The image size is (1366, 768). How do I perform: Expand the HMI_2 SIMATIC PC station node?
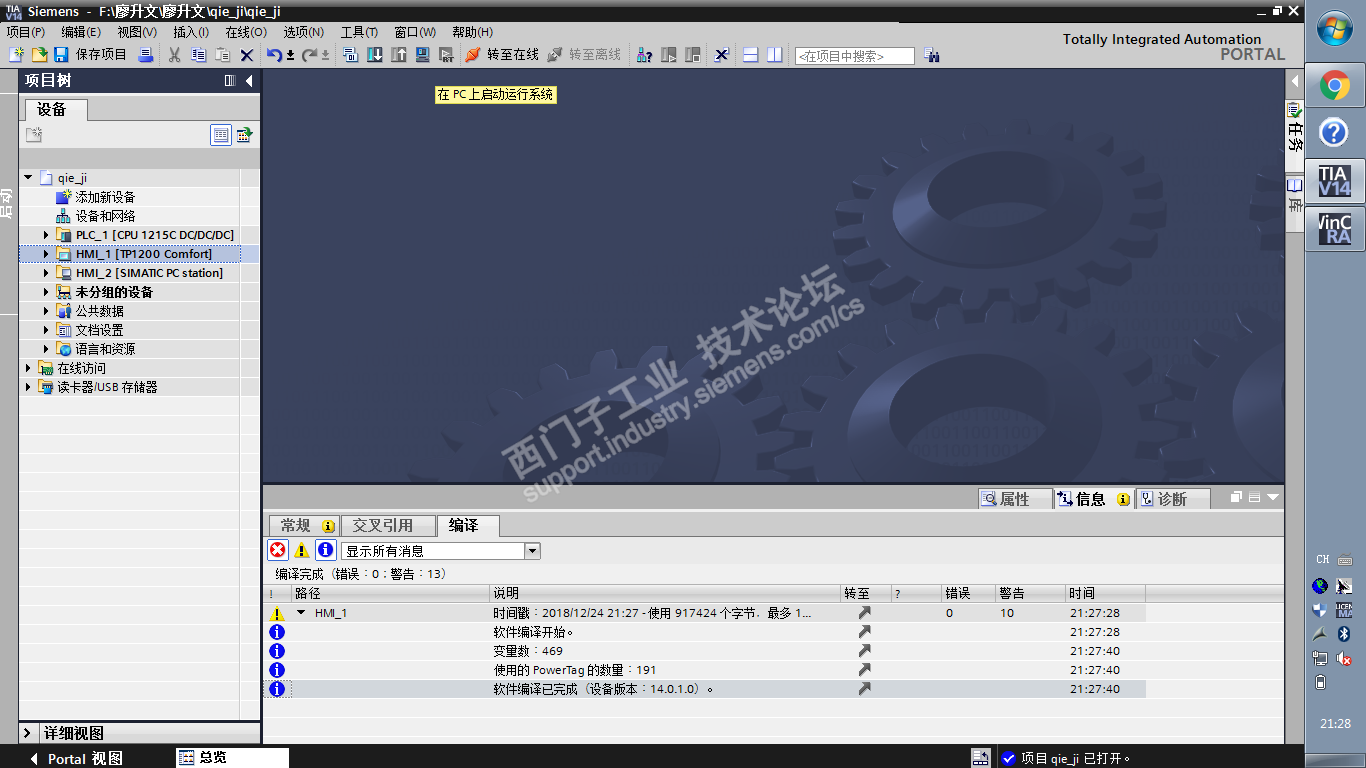(46, 273)
